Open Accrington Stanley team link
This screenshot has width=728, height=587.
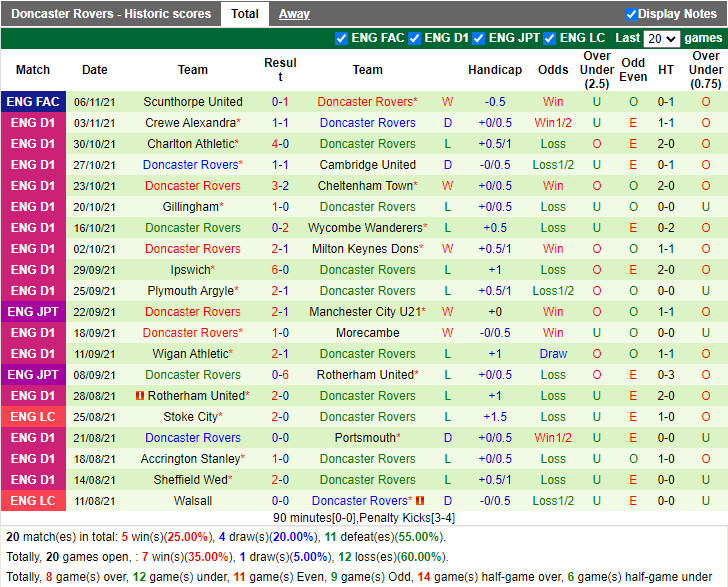point(190,458)
